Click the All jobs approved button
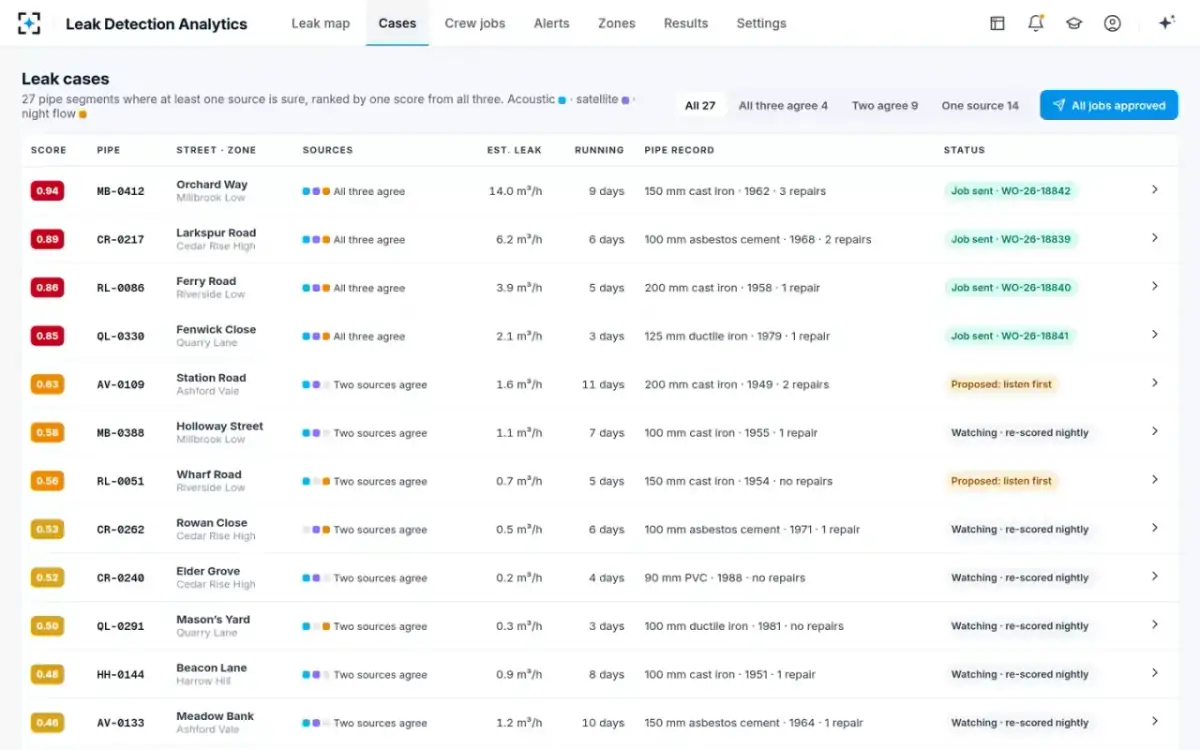Image resolution: width=1200 pixels, height=750 pixels. click(1109, 105)
